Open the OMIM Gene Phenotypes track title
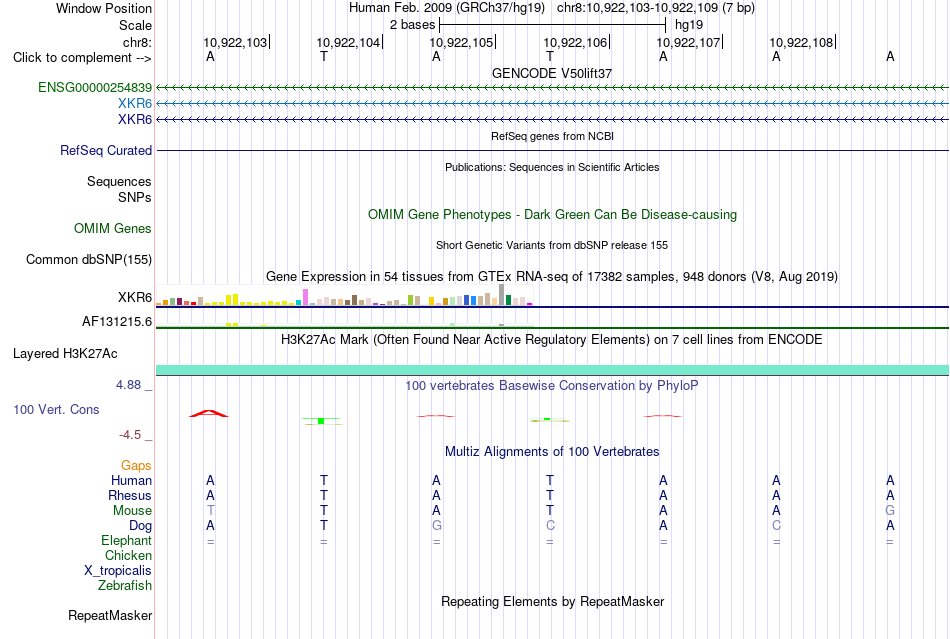 552,214
